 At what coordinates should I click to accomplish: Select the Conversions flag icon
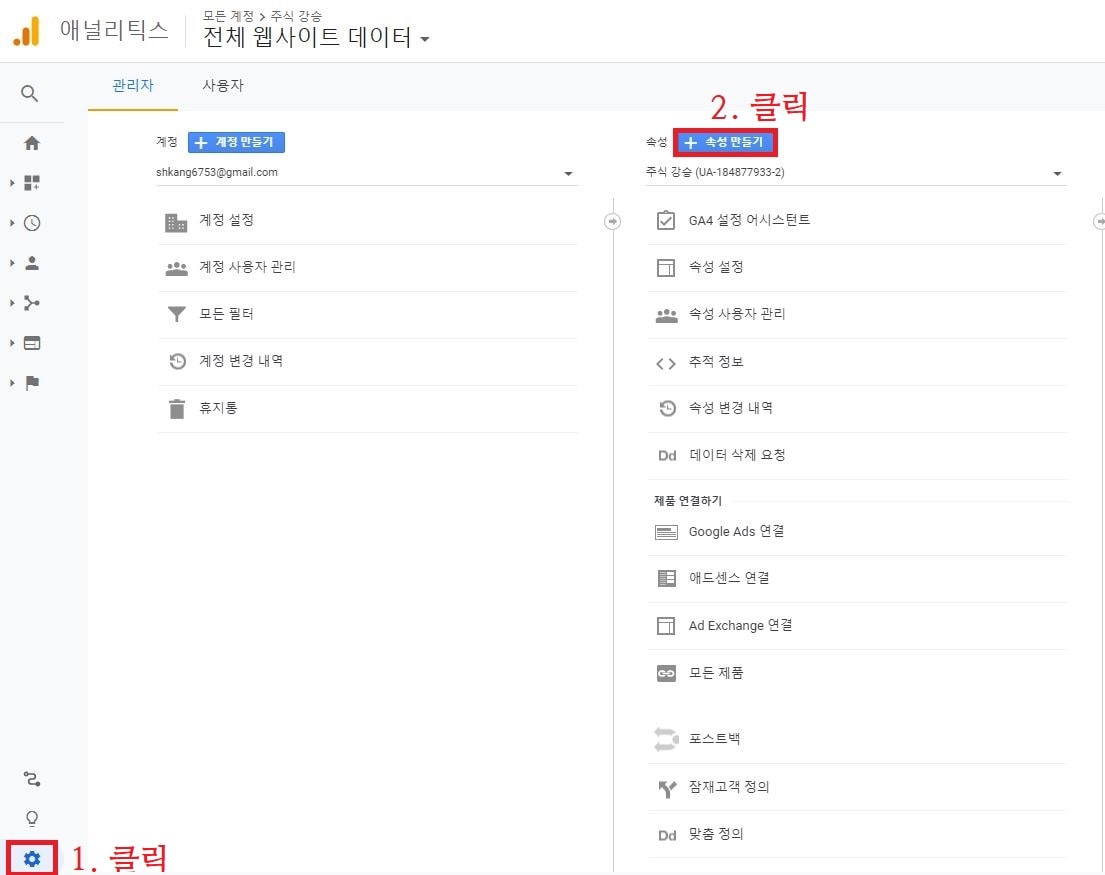coord(33,383)
